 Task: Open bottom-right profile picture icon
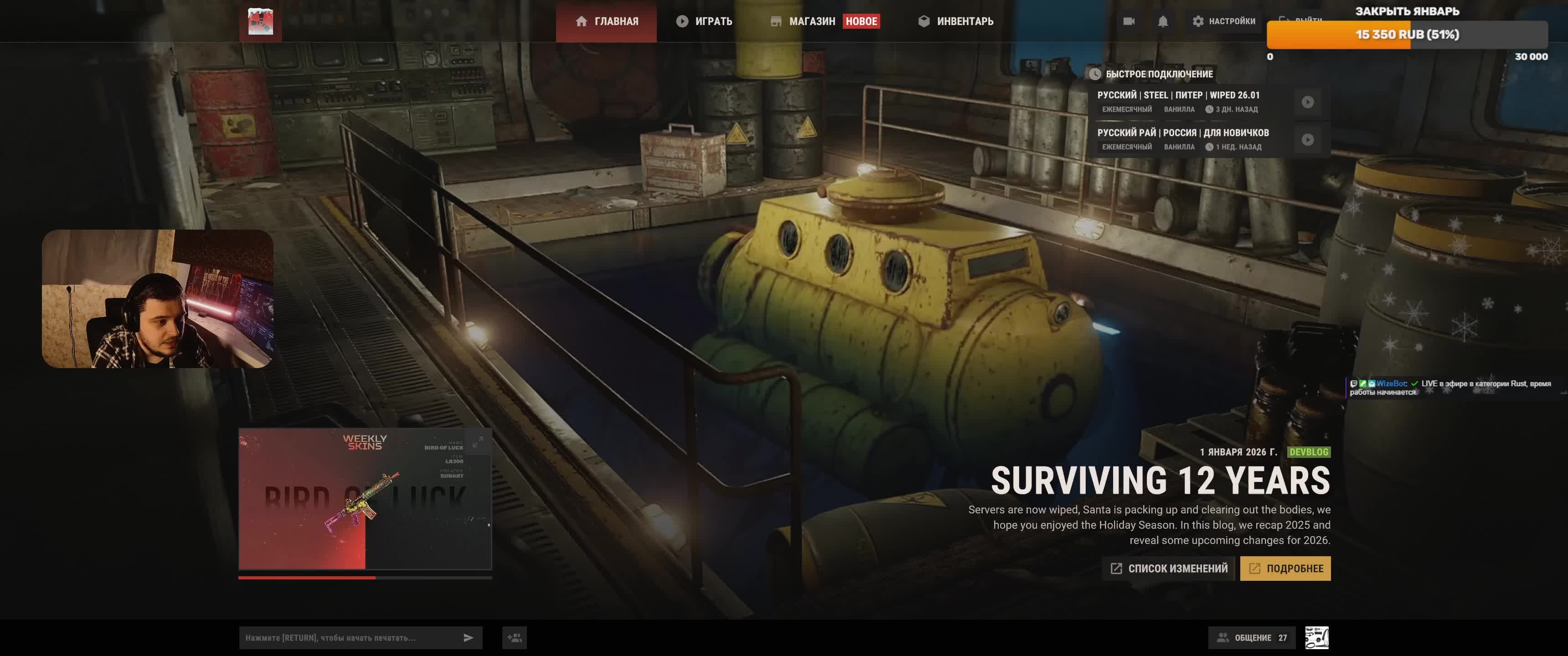(1316, 638)
